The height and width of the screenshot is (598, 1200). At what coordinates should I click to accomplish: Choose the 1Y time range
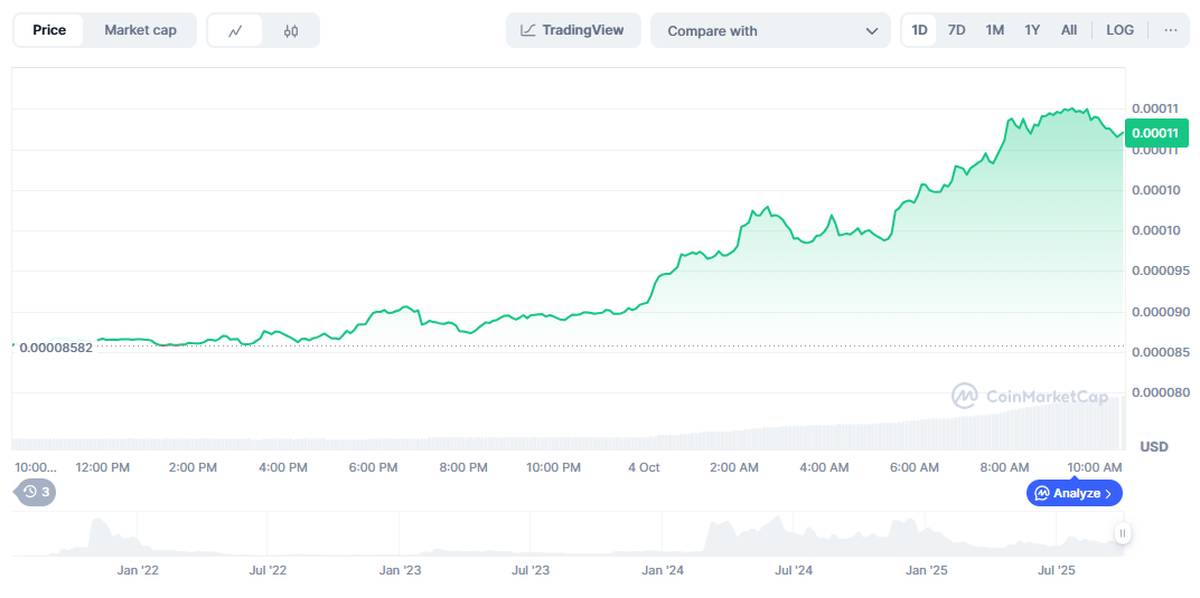1032,30
